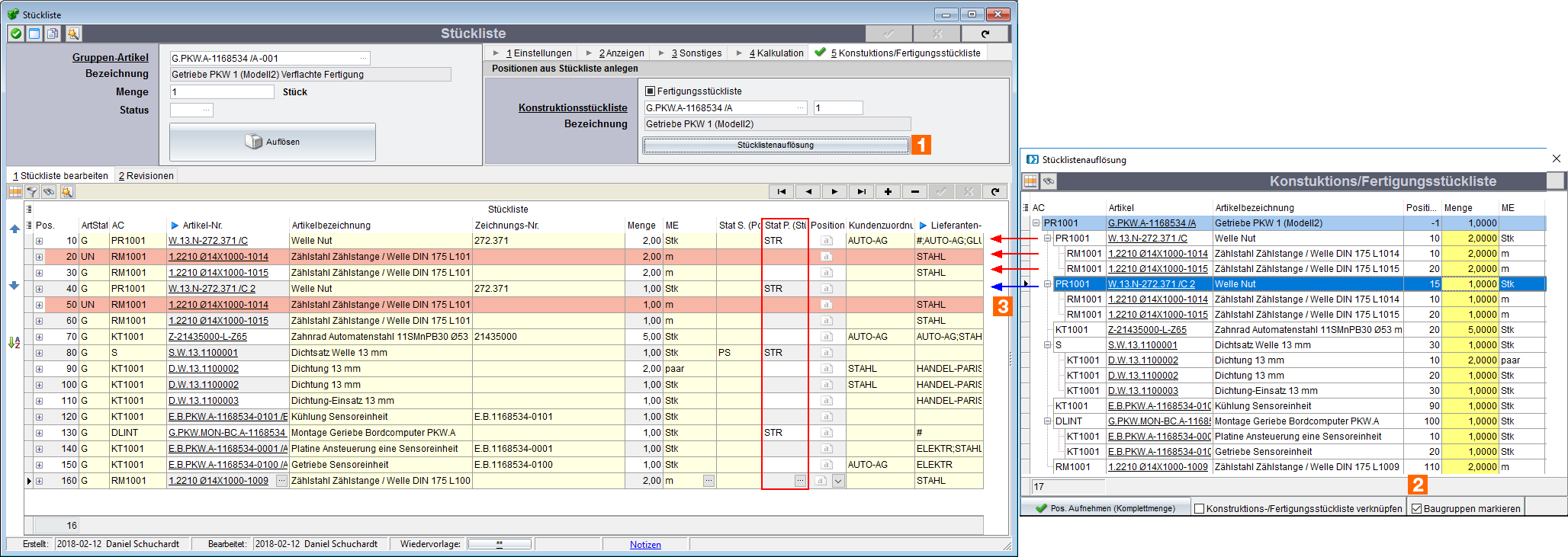Click Menge cell 5,0000 in tree
Image resolution: width=1568 pixels, height=557 pixels.
[x=1470, y=330]
